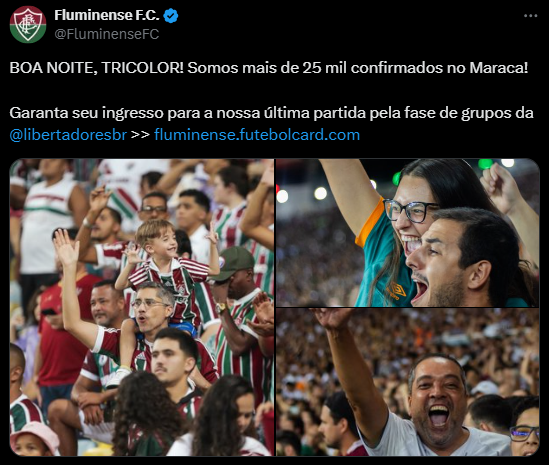The image size is (549, 465).
Task: Open the Fluminense crest profile avatar
Action: pos(28,25)
